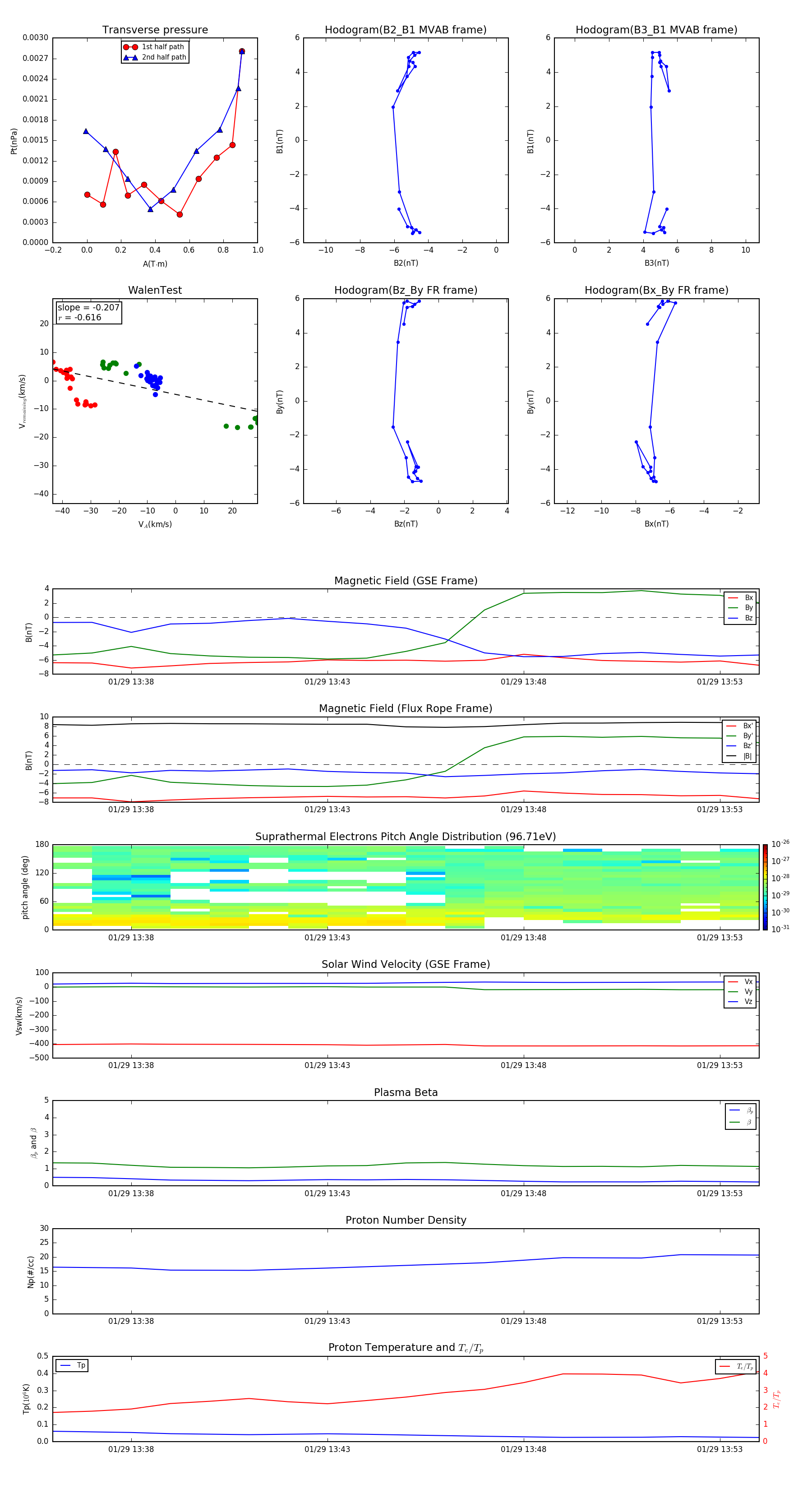Image resolution: width=812 pixels, height=1489 pixels.
Task: Click 'B3(nT)' x-axis label
Action: [x=656, y=263]
